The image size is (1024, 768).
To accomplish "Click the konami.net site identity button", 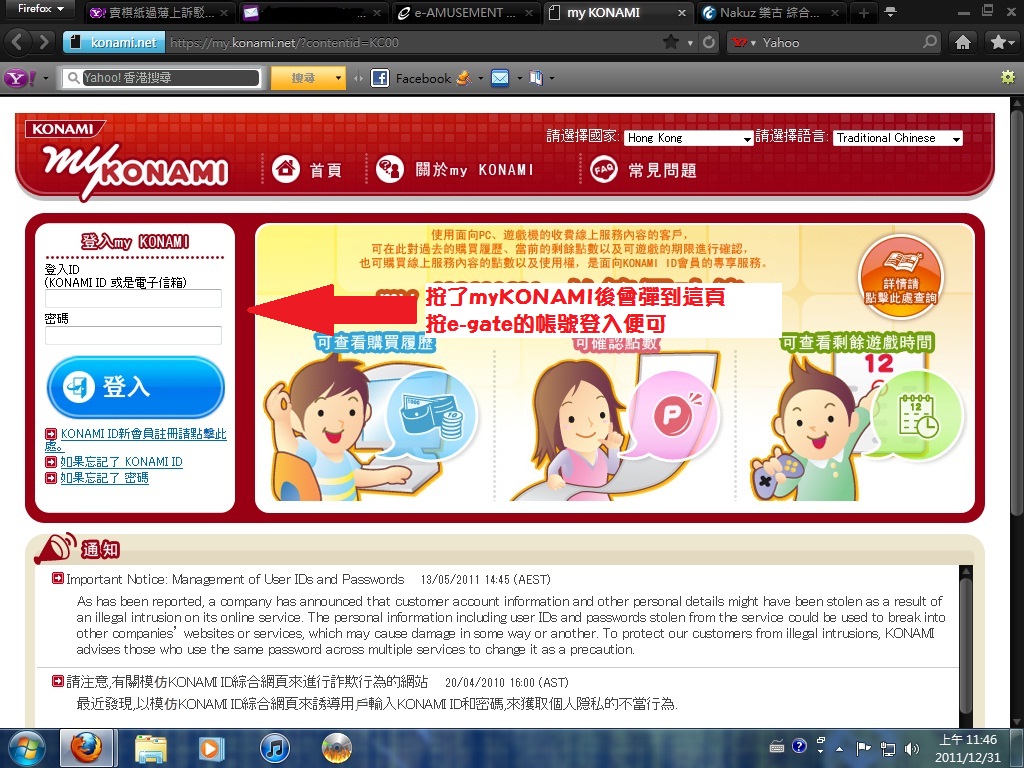I will pos(114,42).
